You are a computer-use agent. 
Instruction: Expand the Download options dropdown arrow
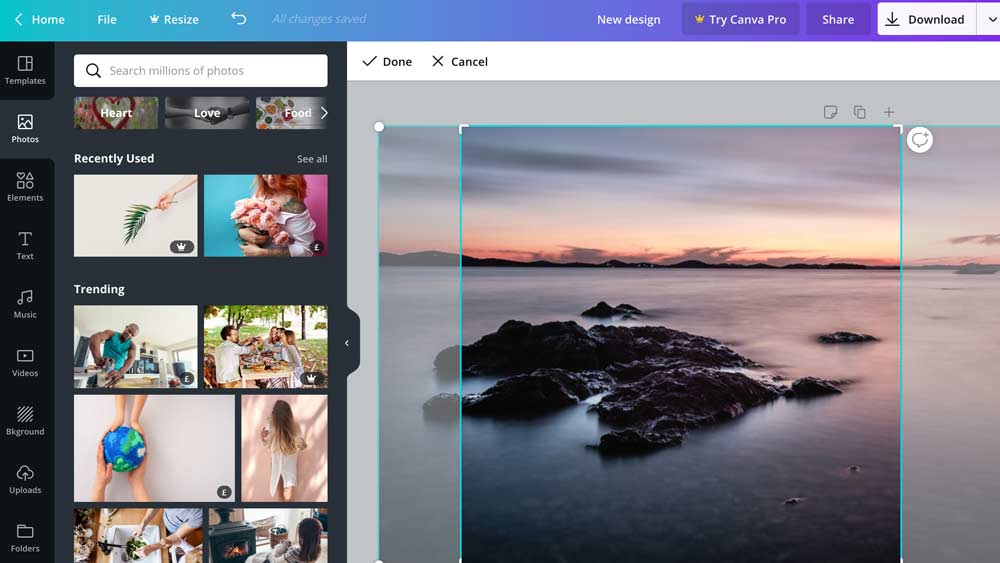(989, 19)
